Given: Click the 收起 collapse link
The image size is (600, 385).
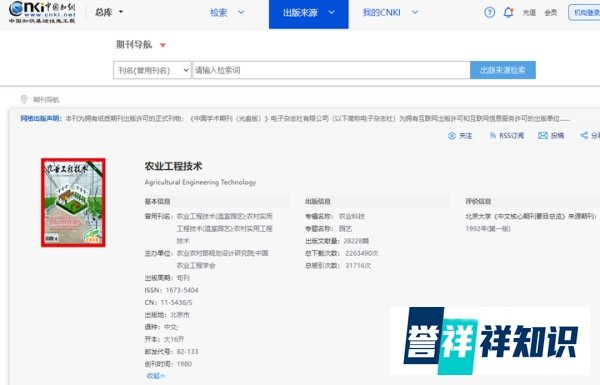Looking at the screenshot, I should (x=156, y=376).
